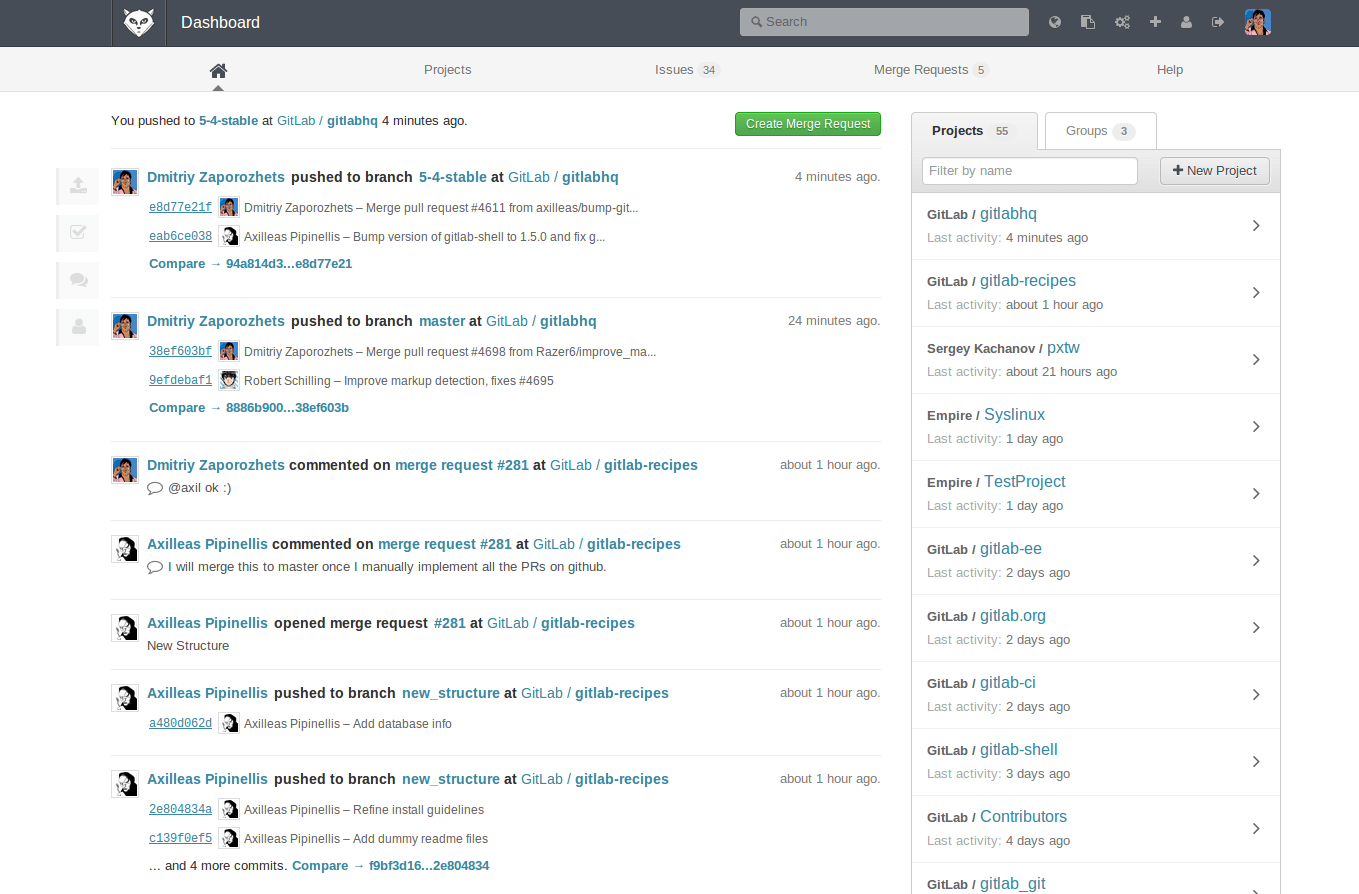Open the Merge Requests menu item

coord(920,69)
